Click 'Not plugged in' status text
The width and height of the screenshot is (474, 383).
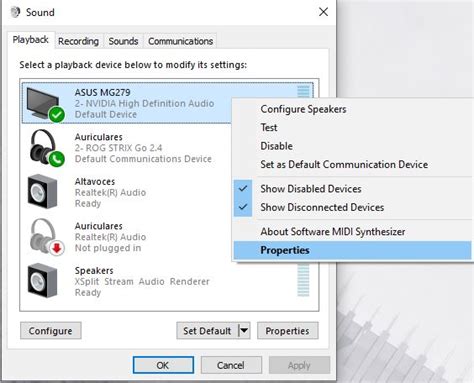pos(108,248)
